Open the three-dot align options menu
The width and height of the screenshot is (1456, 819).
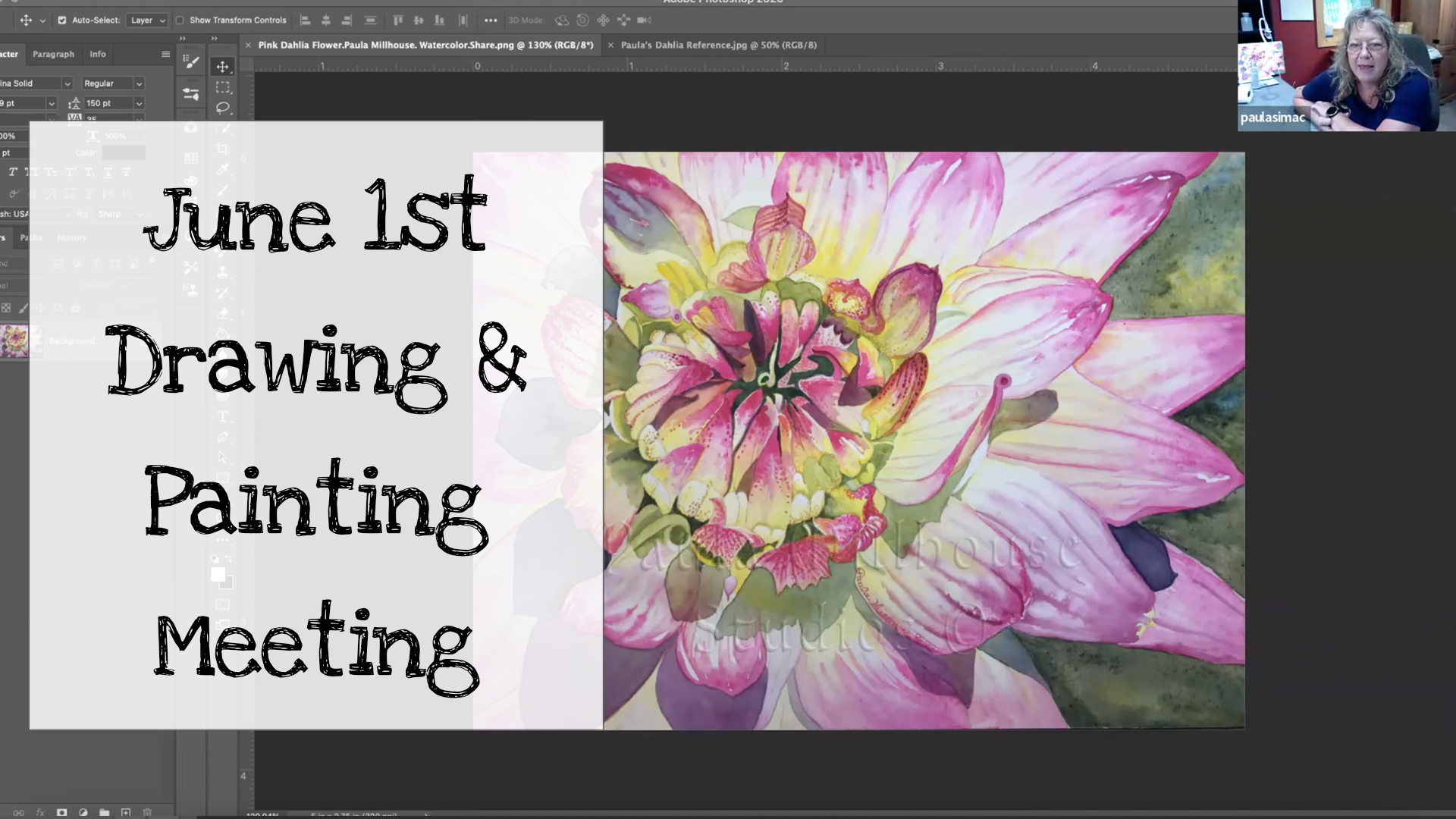click(491, 20)
